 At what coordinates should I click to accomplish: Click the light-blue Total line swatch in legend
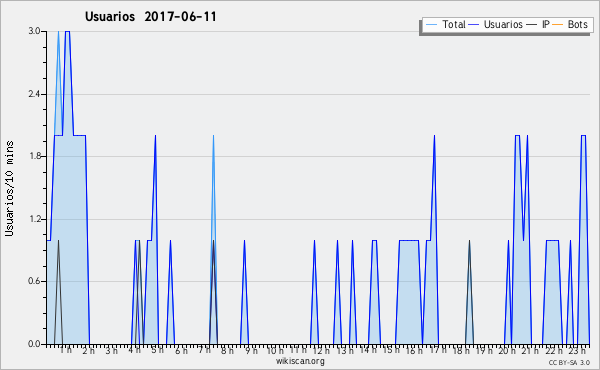(x=431, y=25)
